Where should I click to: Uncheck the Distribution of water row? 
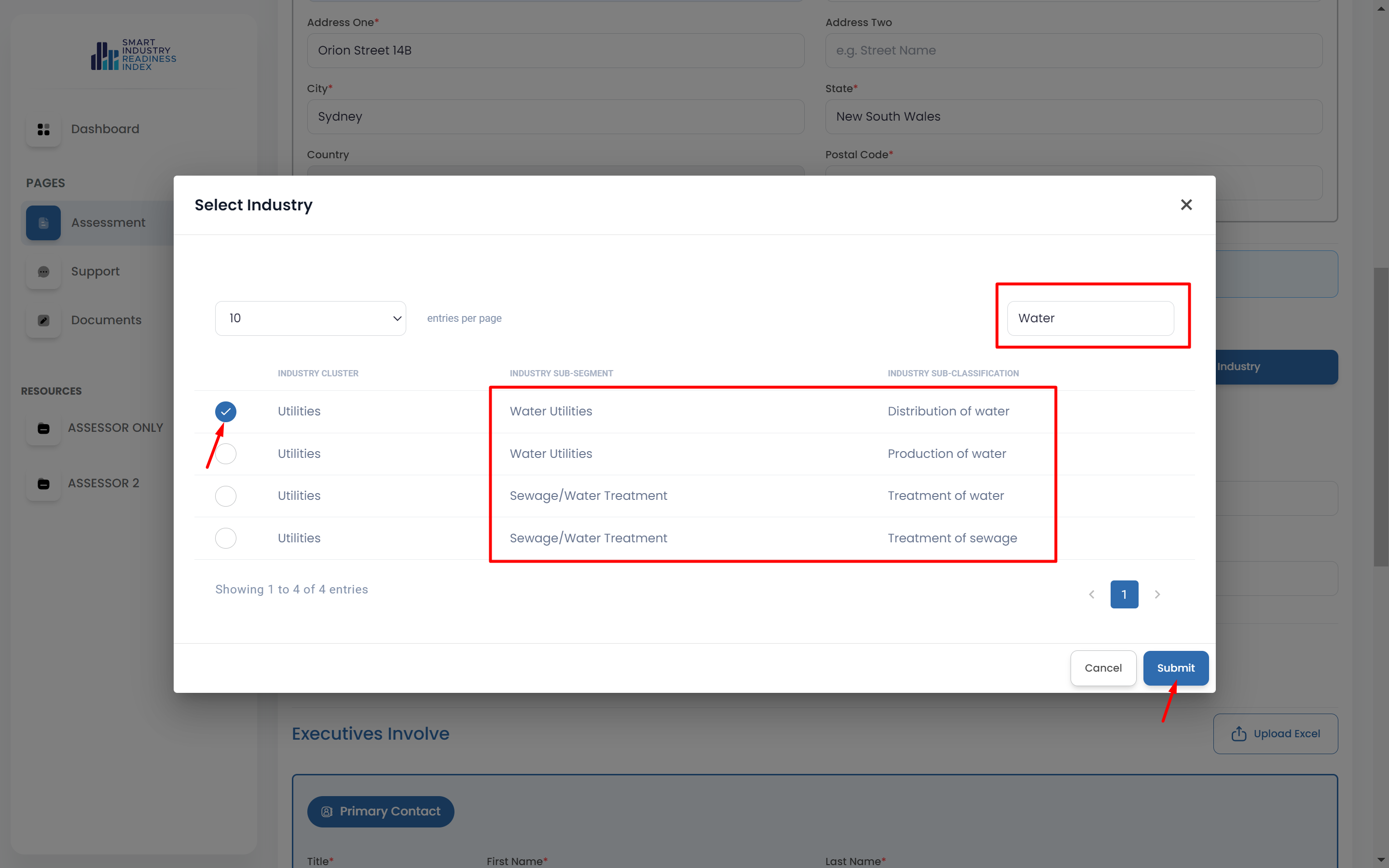(x=226, y=412)
